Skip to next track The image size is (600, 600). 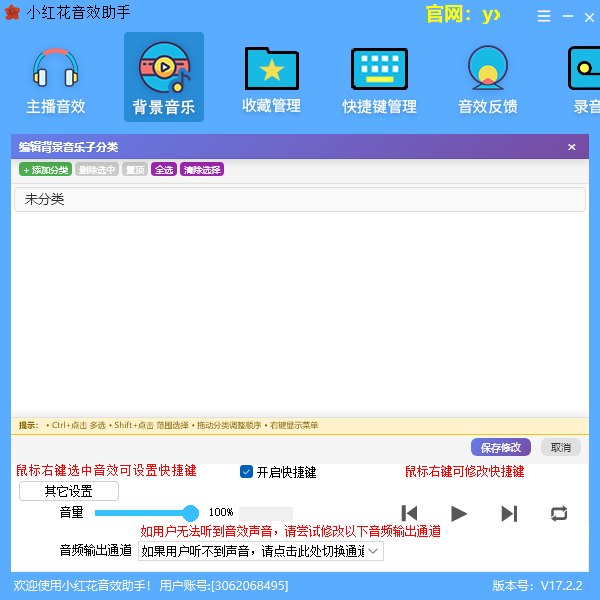pyautogui.click(x=509, y=513)
